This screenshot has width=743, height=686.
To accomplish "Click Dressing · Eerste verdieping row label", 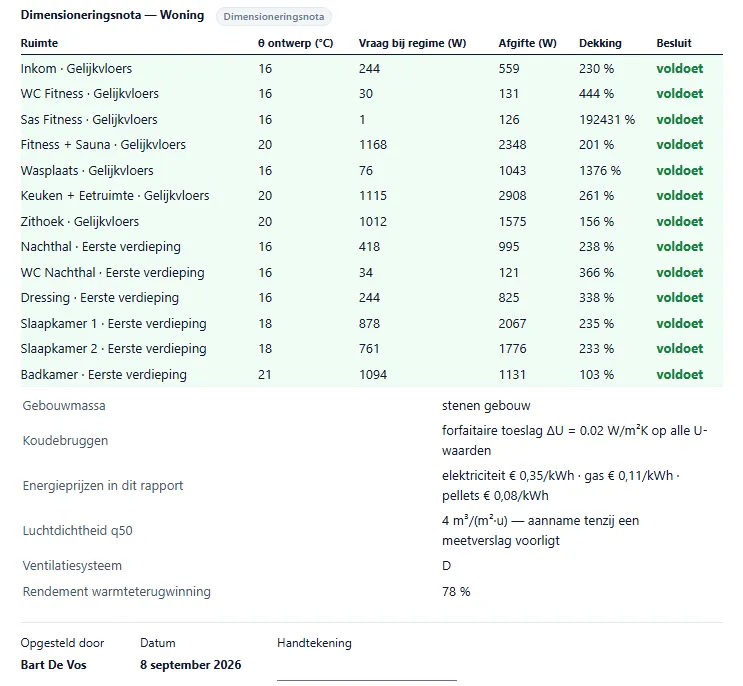I will (x=100, y=298).
